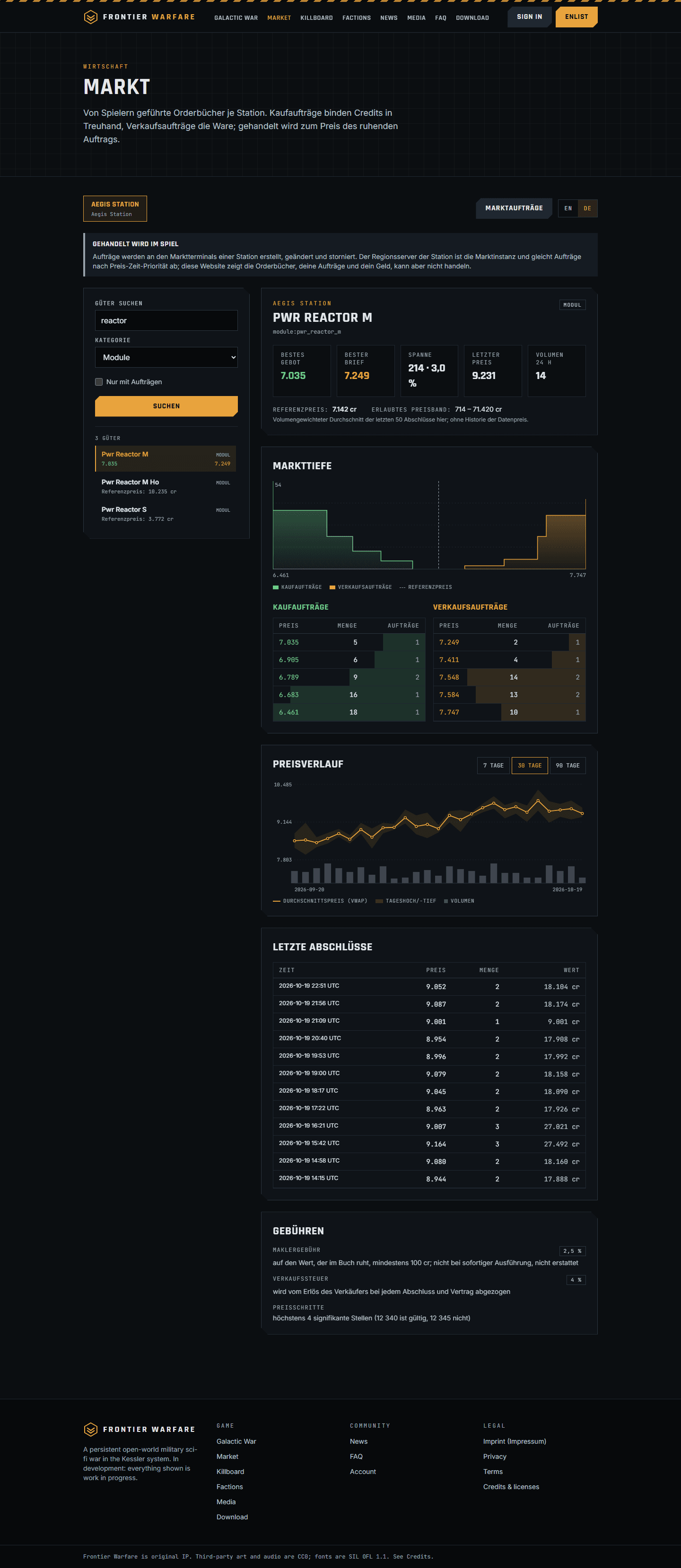Select Pwr Reactor M Ho in the goods list
This screenshot has width=681, height=1568.
tap(166, 486)
